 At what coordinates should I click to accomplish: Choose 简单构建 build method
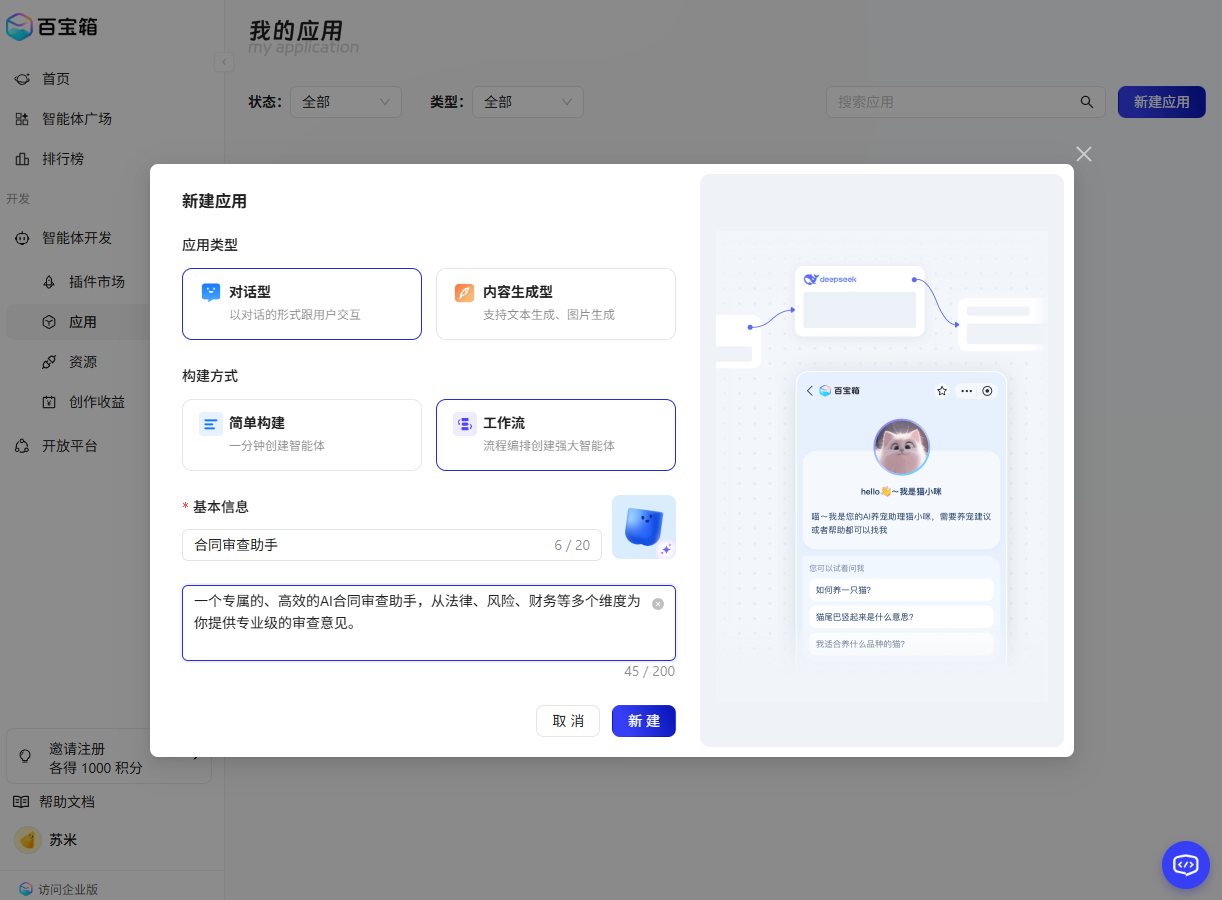pos(302,435)
